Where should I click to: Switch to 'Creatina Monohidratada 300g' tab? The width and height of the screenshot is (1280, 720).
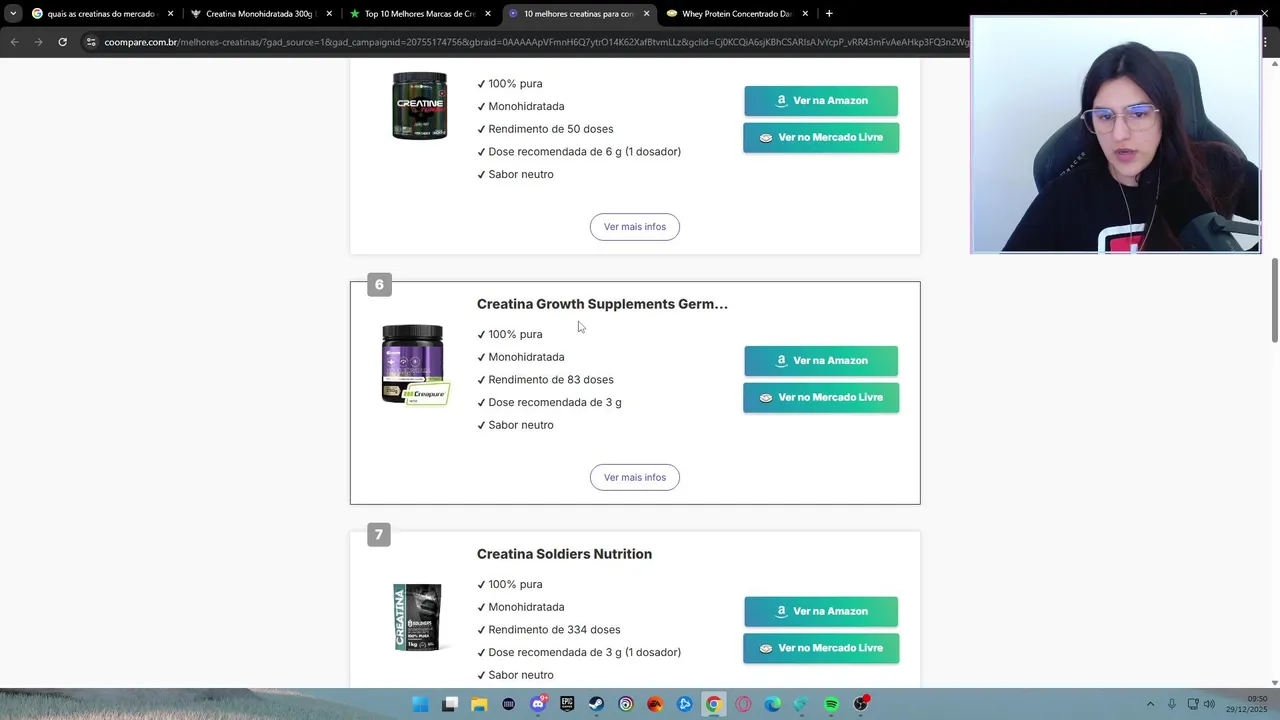coord(262,14)
